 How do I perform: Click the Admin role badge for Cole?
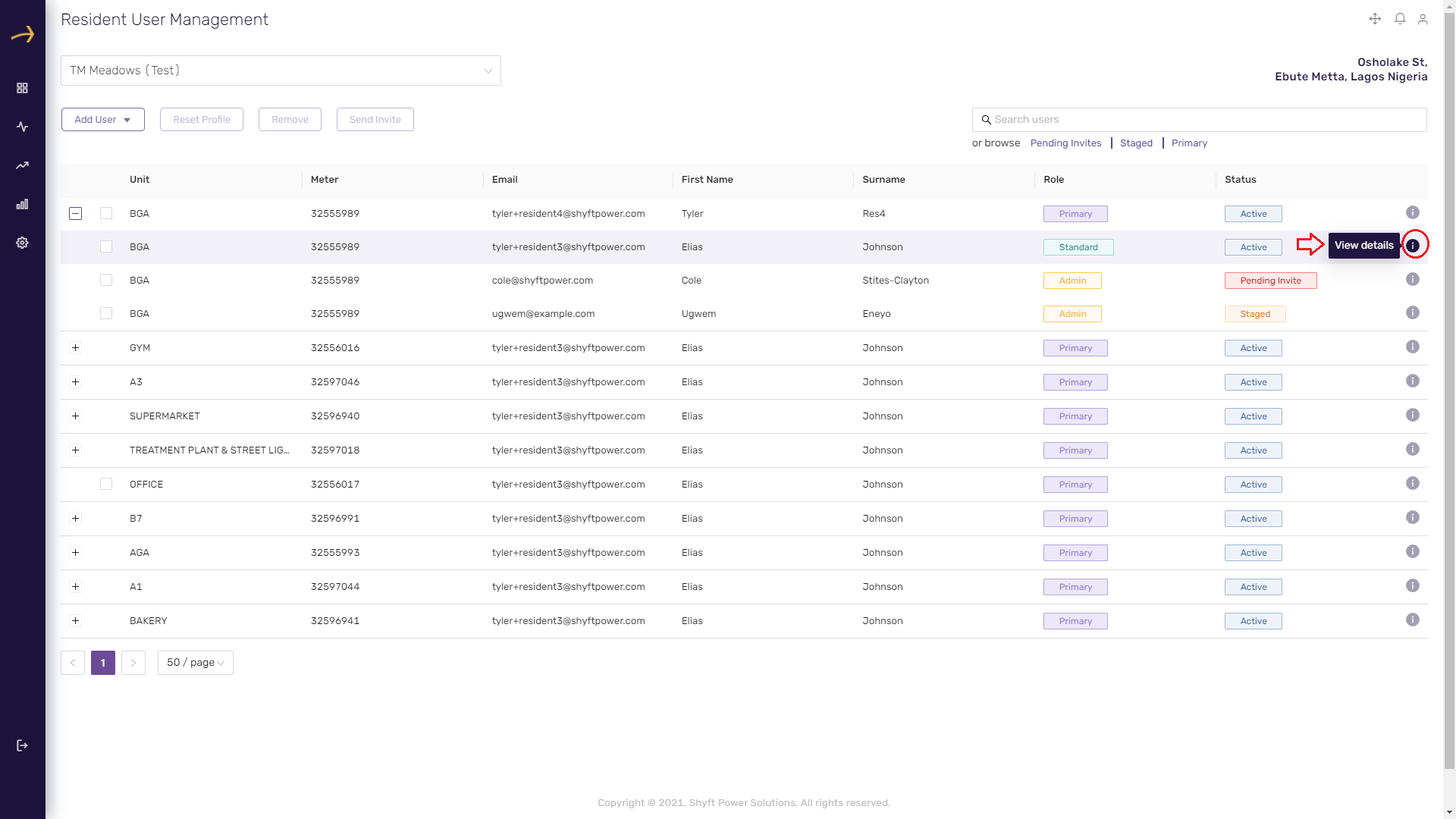pos(1072,281)
